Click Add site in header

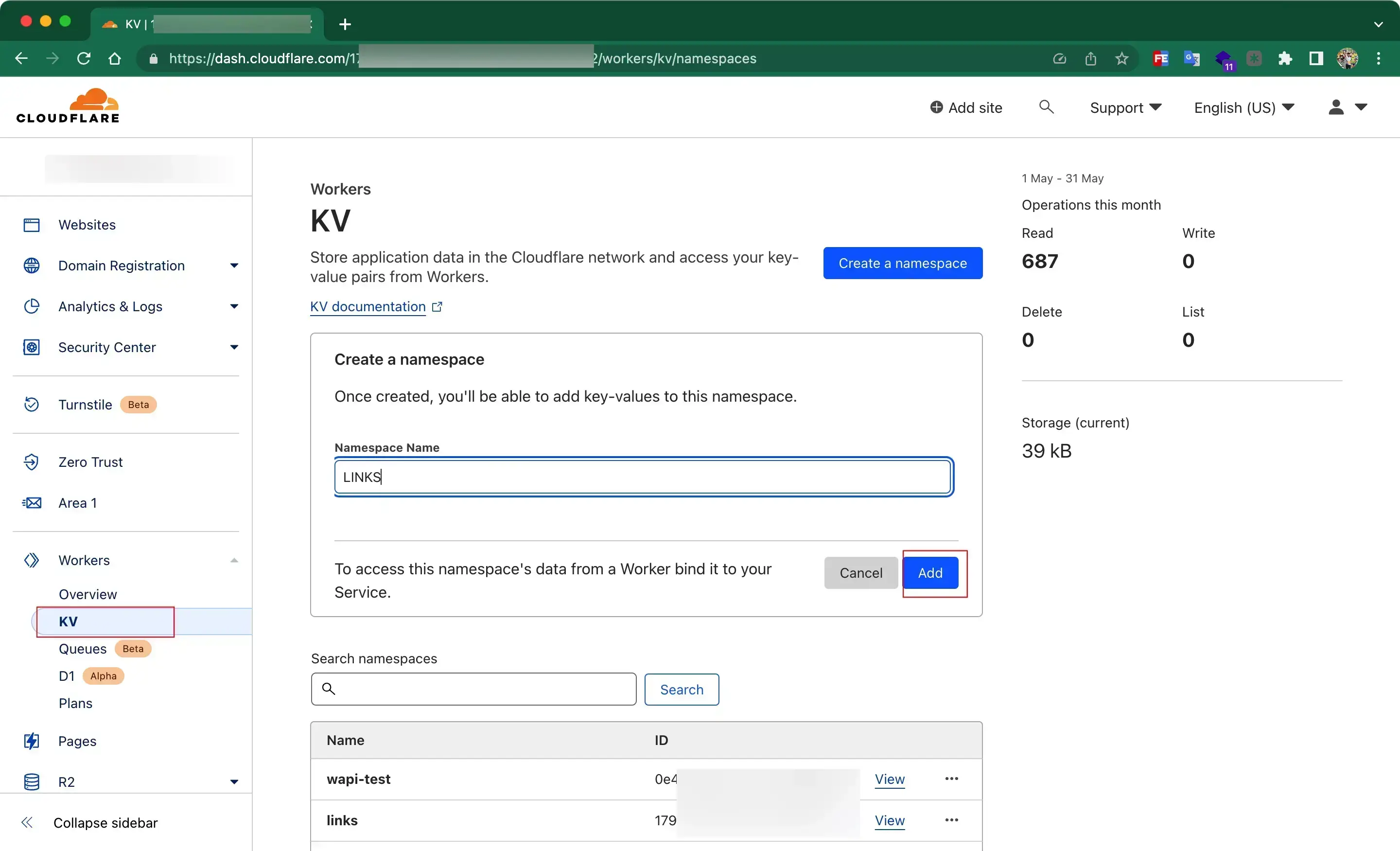[x=966, y=107]
